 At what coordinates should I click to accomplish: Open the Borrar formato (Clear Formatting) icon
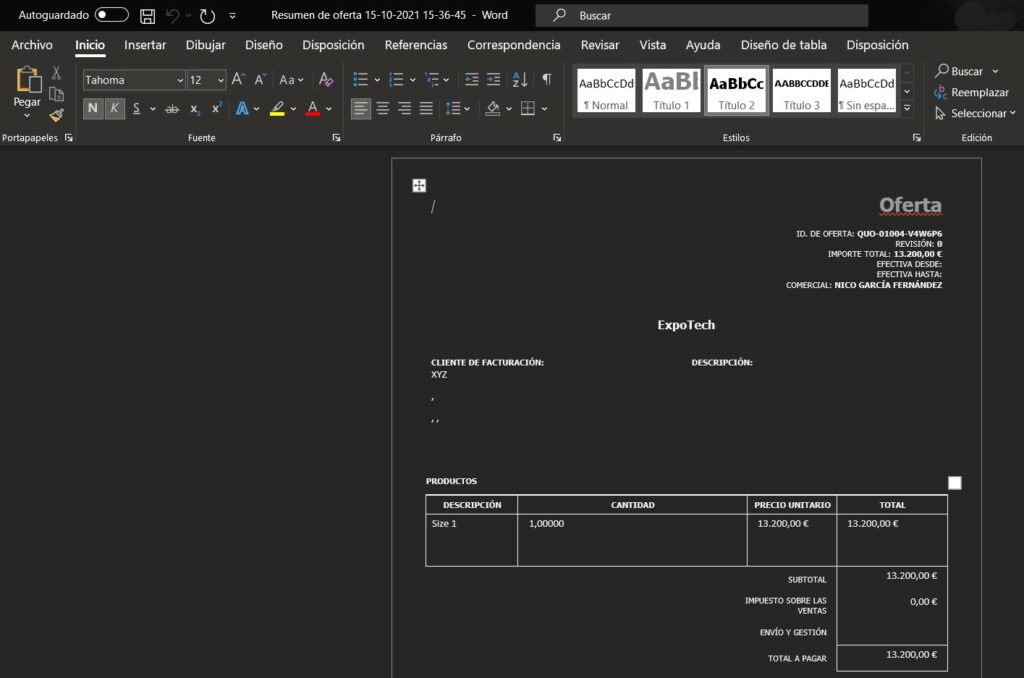[326, 77]
